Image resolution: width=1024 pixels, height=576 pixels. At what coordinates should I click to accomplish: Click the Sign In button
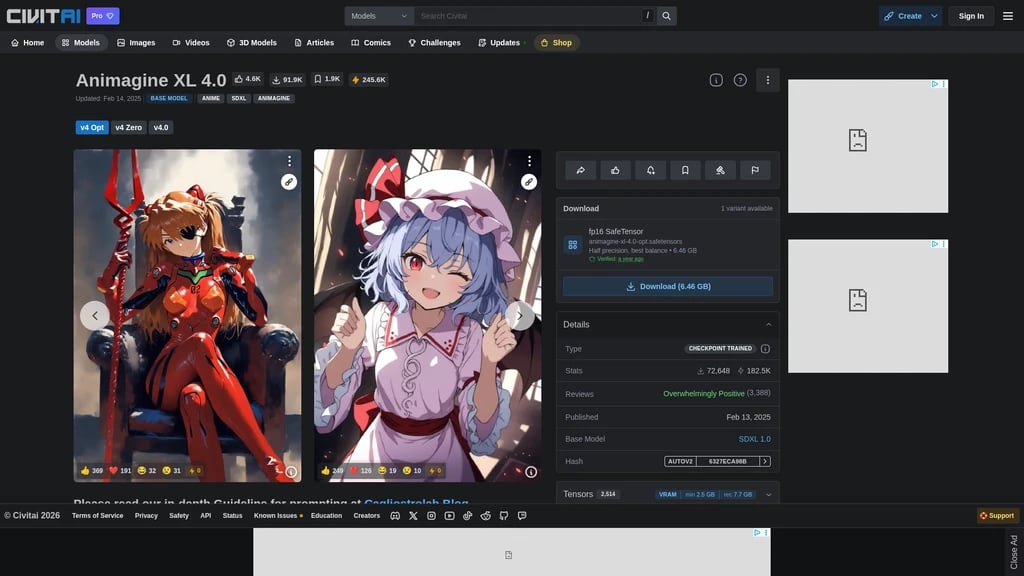point(971,16)
